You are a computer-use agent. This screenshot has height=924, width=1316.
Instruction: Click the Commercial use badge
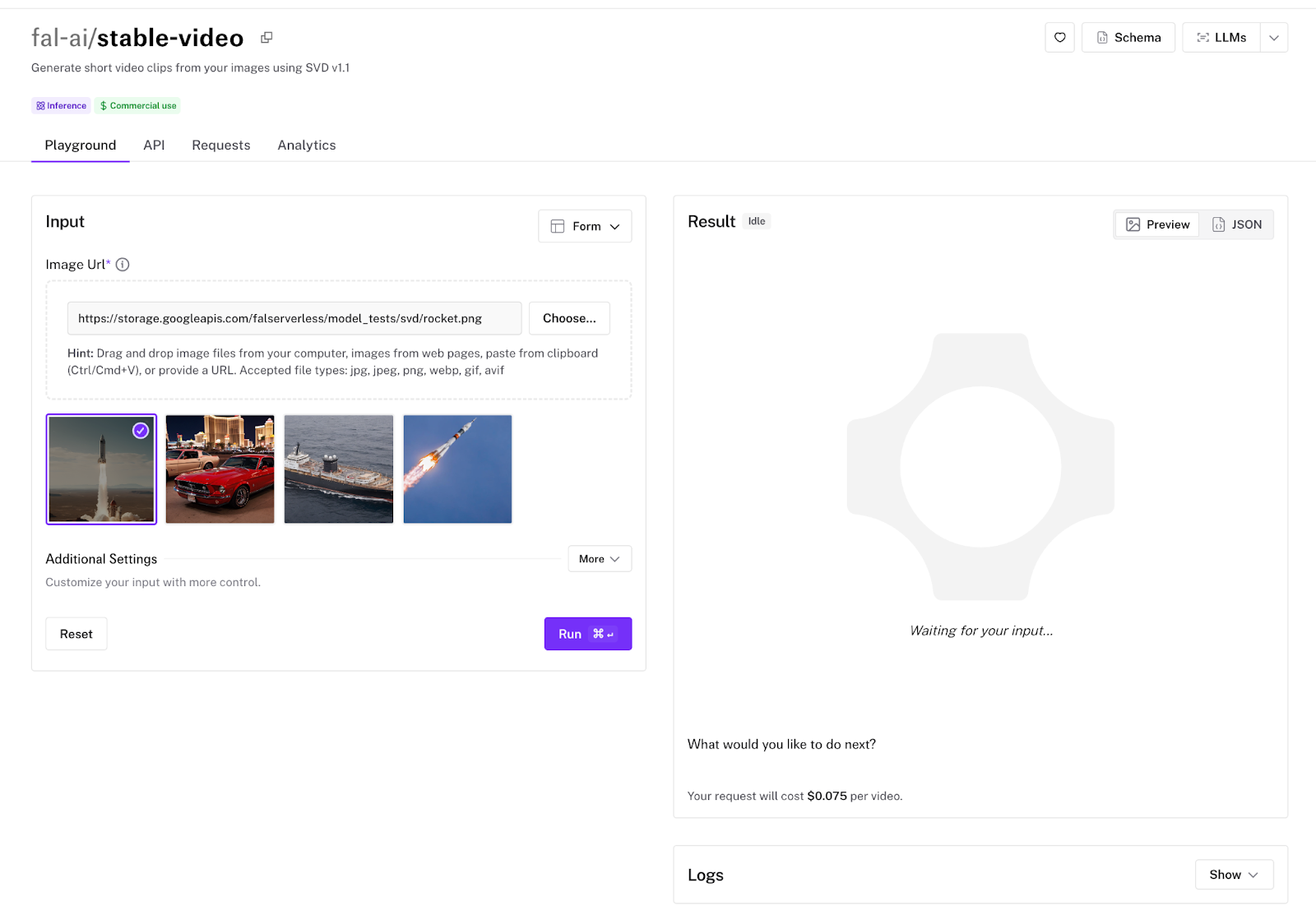pos(138,106)
